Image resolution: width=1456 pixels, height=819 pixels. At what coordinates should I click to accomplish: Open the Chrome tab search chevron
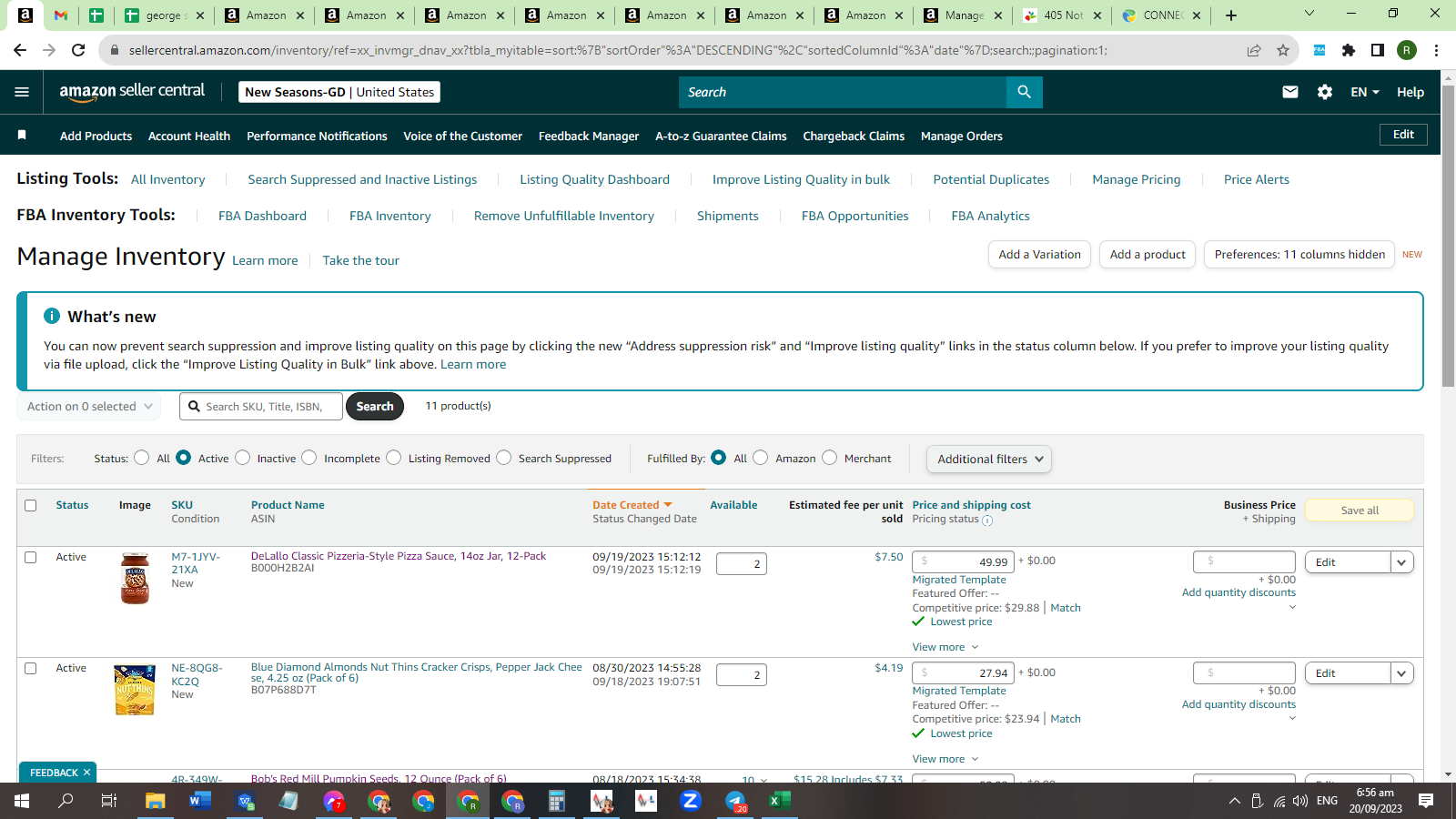tap(1309, 14)
